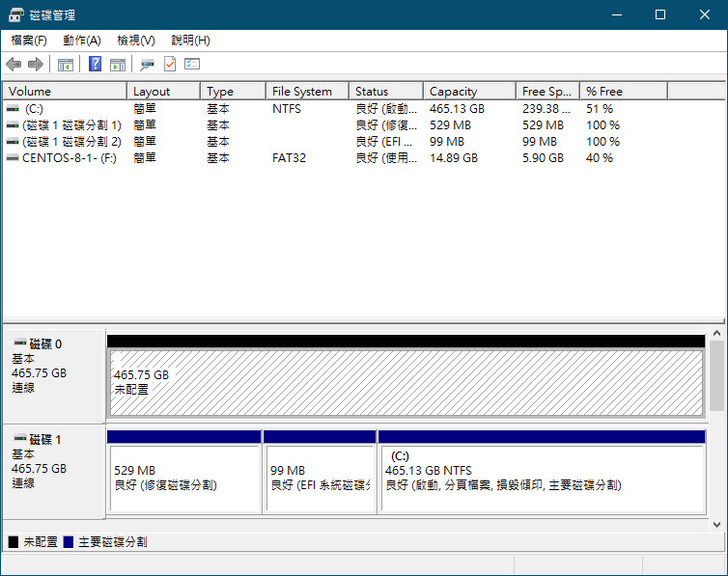728x576 pixels.
Task: Open the 動作(A) menu
Action: click(x=82, y=40)
